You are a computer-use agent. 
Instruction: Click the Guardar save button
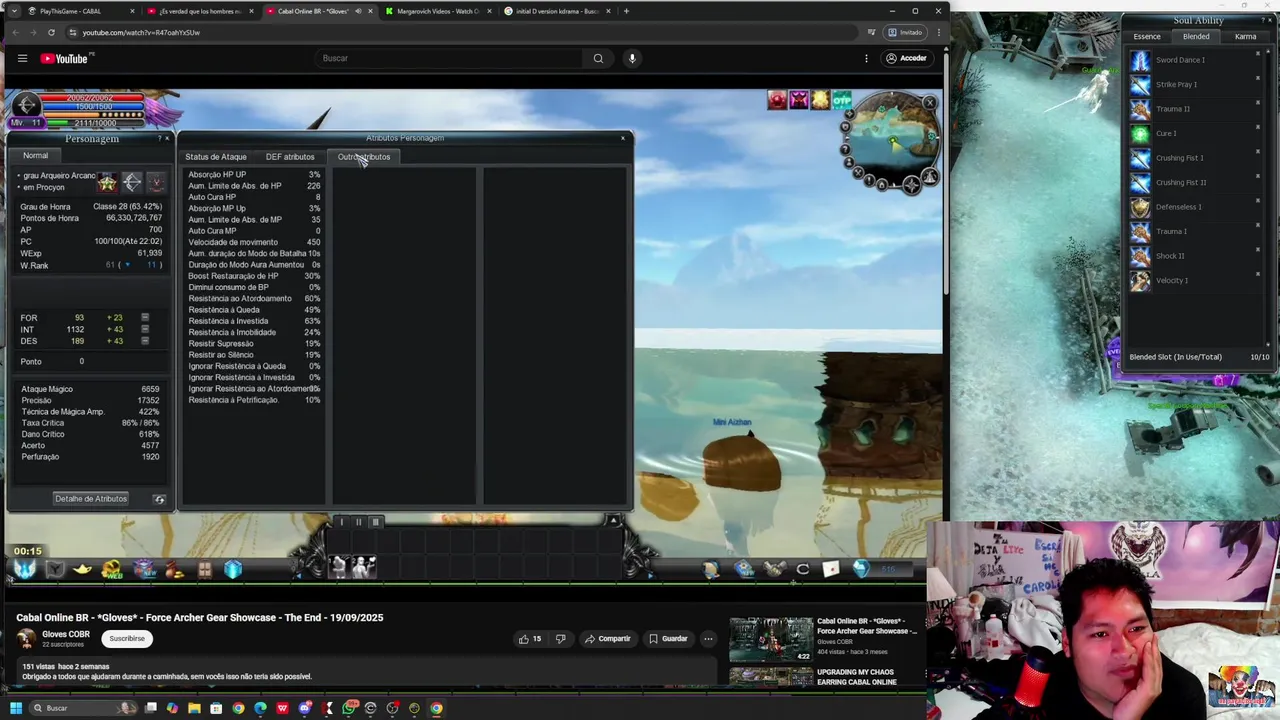(x=668, y=638)
